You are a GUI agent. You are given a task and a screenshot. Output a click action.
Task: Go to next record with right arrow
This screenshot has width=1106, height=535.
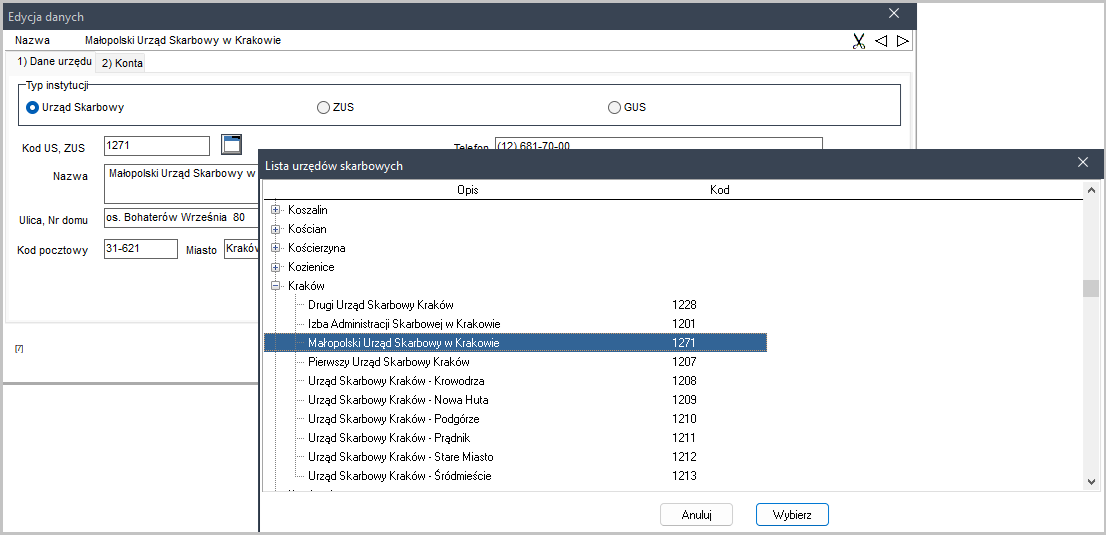pos(902,41)
